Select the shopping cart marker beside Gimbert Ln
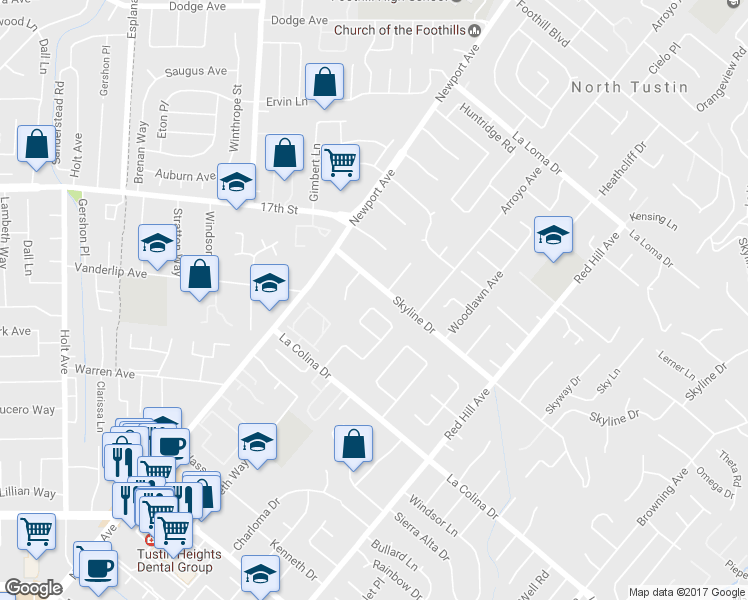Screen dimensions: 748x600 [340, 164]
